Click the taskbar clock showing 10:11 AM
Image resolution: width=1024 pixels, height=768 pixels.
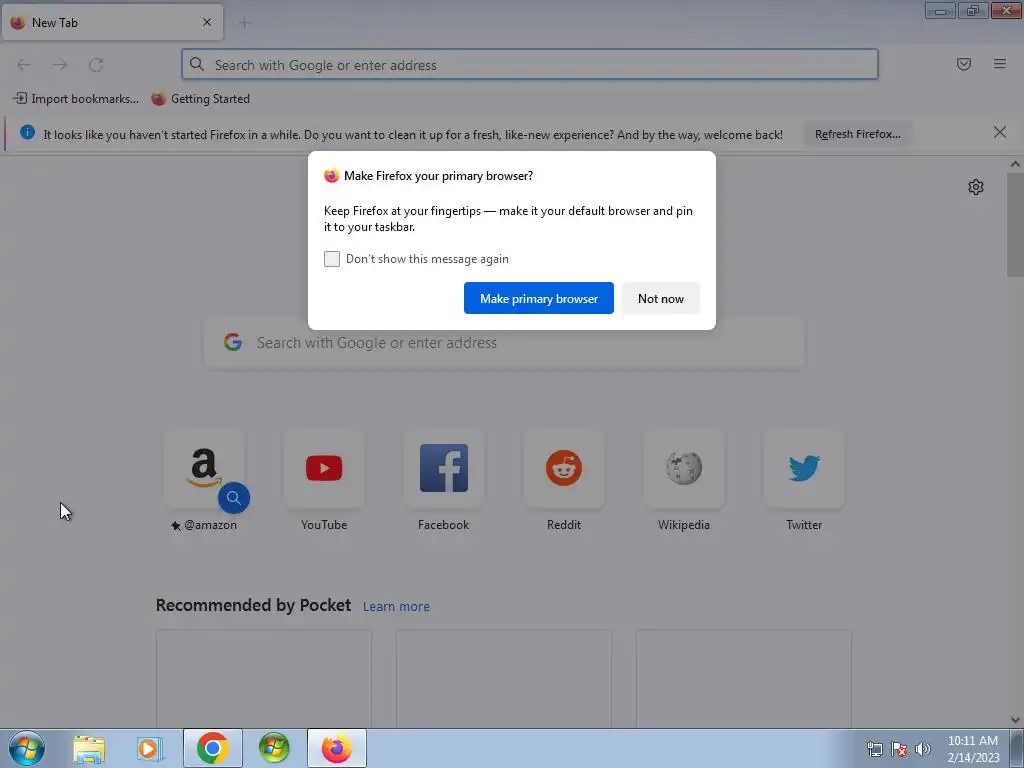973,749
